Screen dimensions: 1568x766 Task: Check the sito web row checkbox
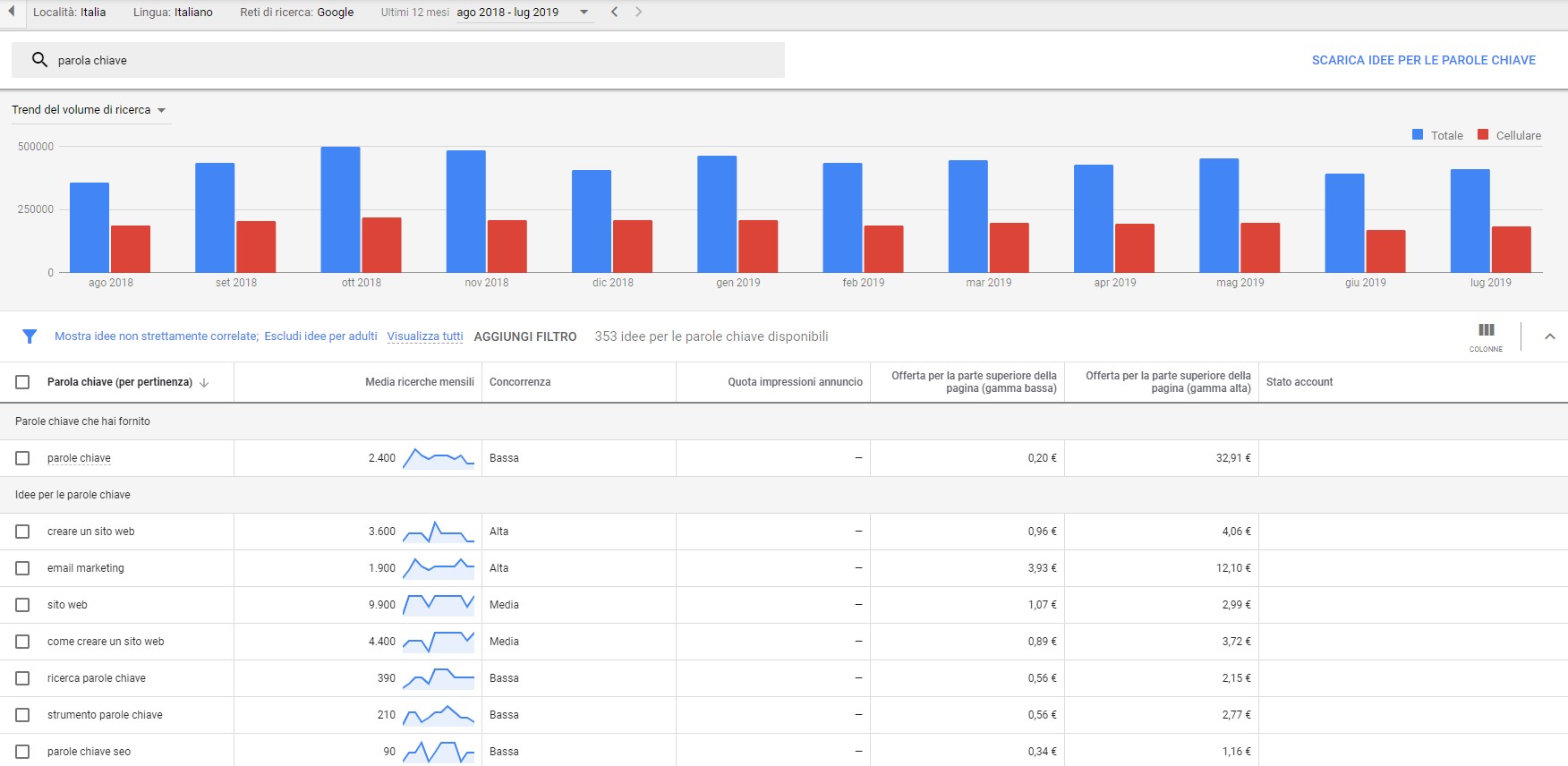coord(22,605)
